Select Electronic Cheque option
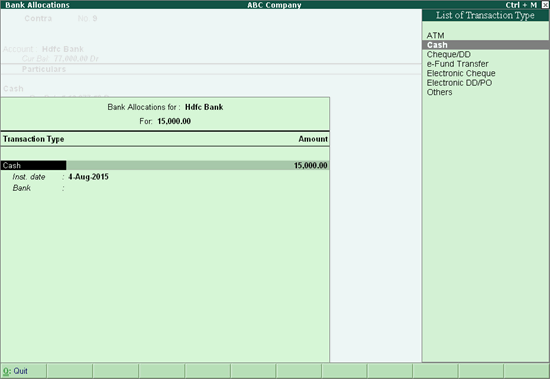550x379 pixels. pyautogui.click(x=461, y=73)
